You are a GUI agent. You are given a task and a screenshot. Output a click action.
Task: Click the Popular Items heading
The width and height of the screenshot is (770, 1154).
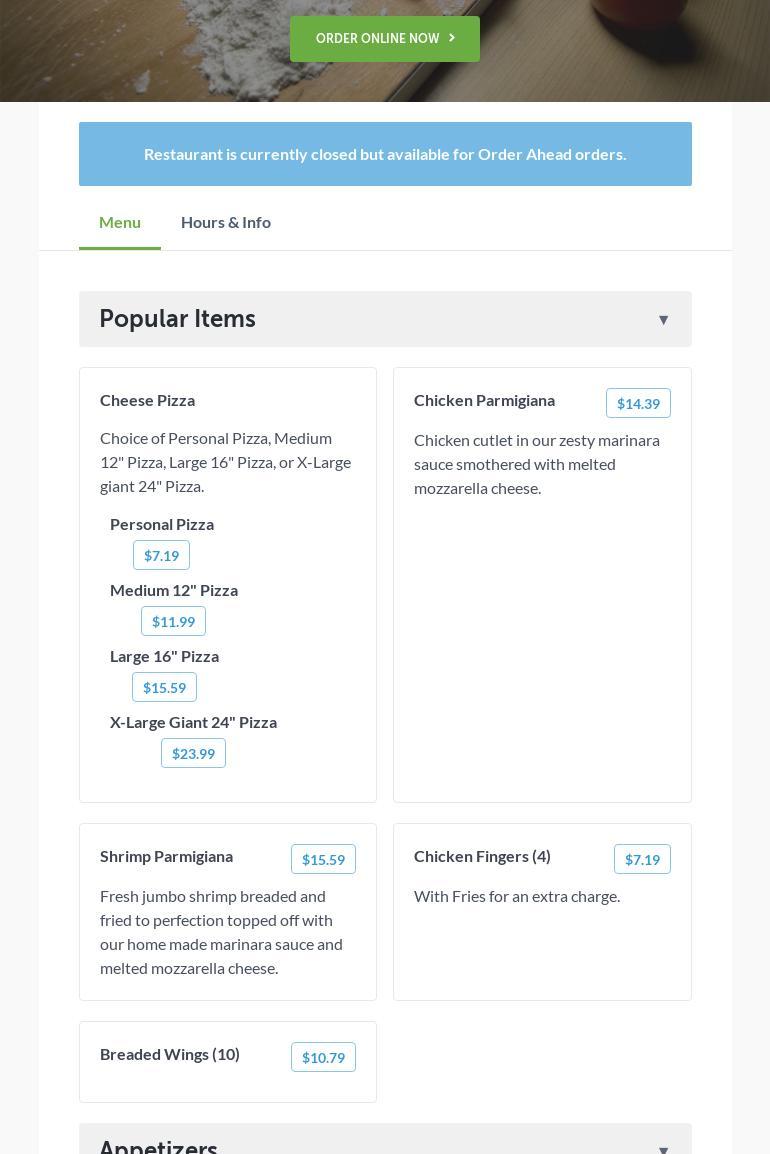coord(177,319)
